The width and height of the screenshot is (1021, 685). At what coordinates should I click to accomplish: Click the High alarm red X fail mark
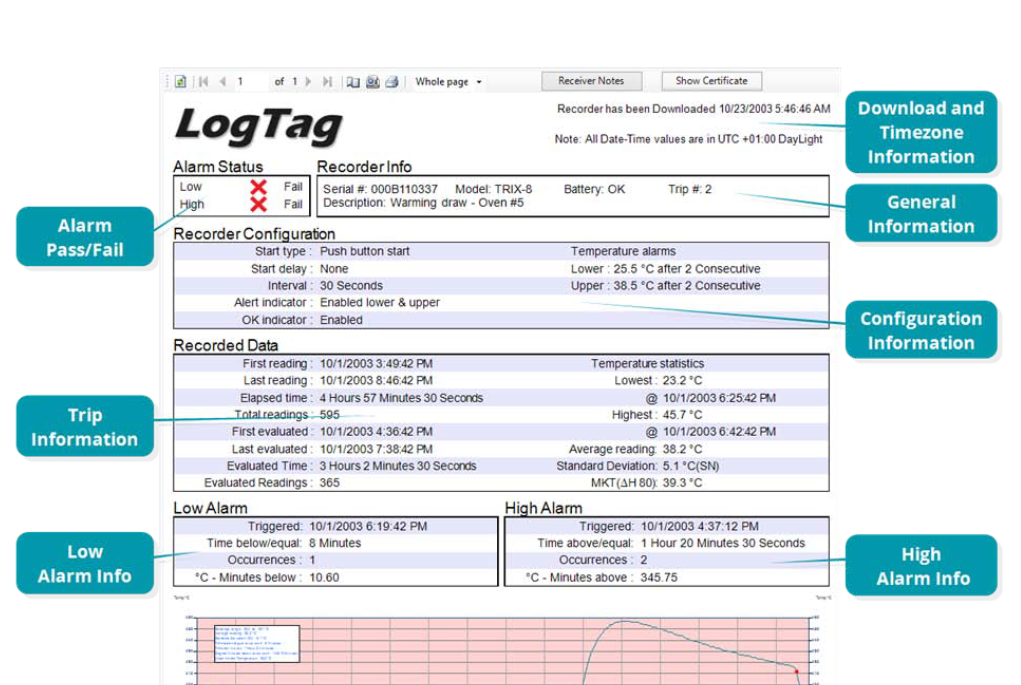coord(258,204)
